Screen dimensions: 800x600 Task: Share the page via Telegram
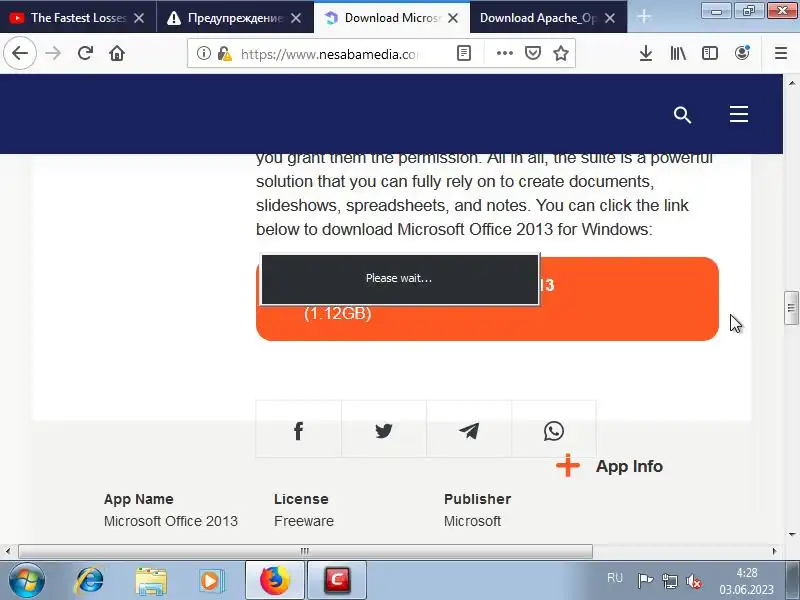(469, 431)
